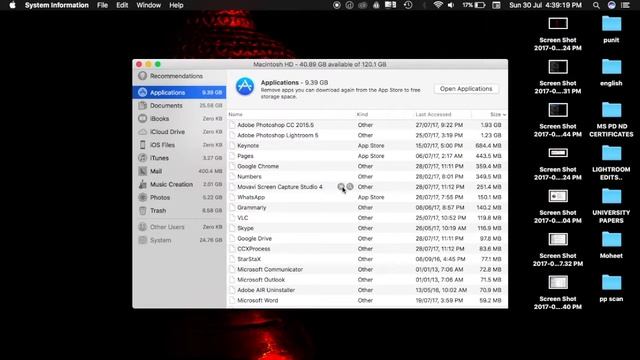Viewport: 640px width, 360px height.
Task: Click the Photos sidebar icon
Action: pyautogui.click(x=142, y=197)
